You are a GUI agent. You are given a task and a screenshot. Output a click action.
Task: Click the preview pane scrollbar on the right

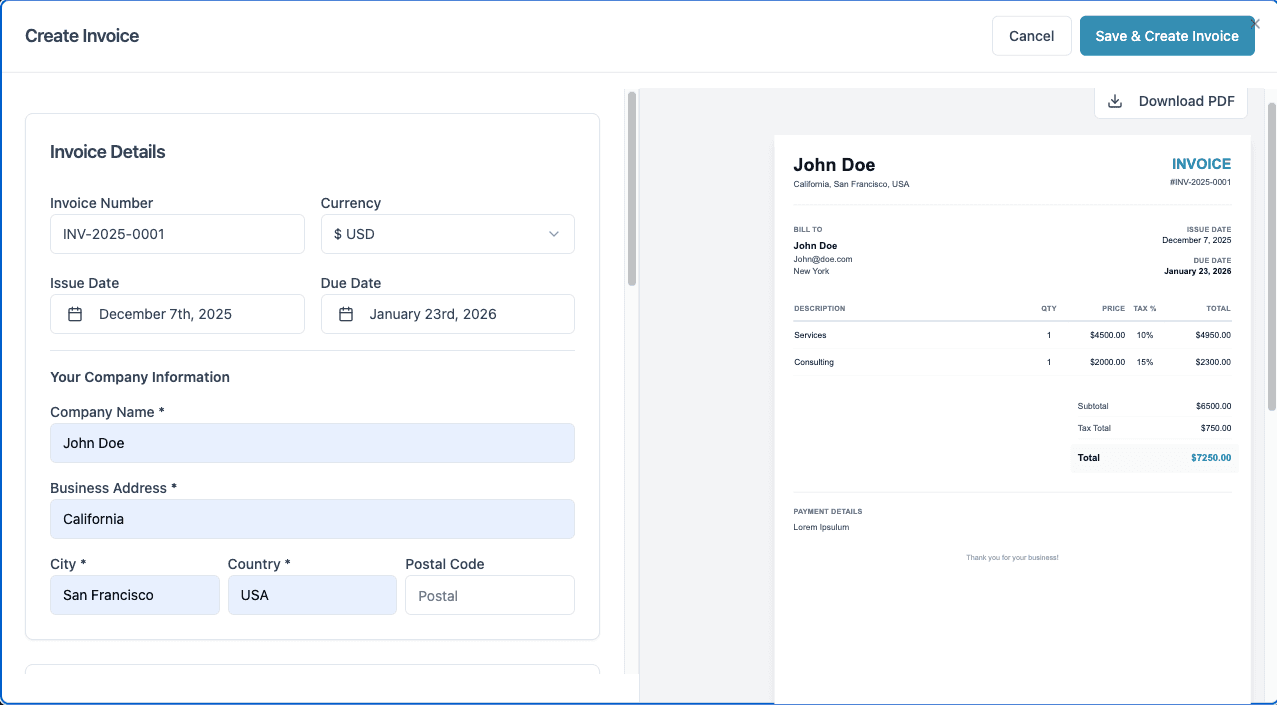pos(1269,250)
